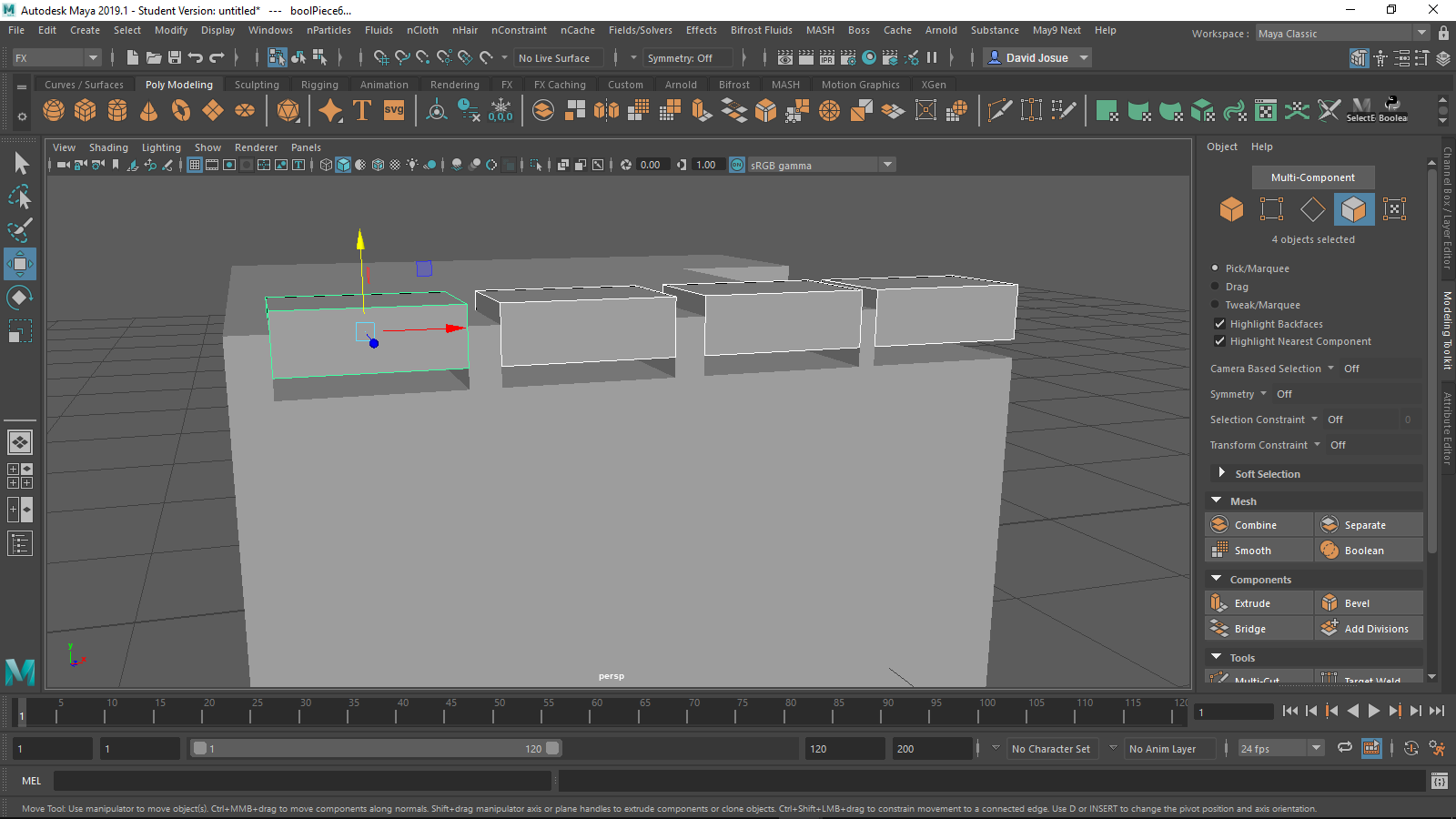Select the Rotate tool in toolbox

[x=20, y=298]
